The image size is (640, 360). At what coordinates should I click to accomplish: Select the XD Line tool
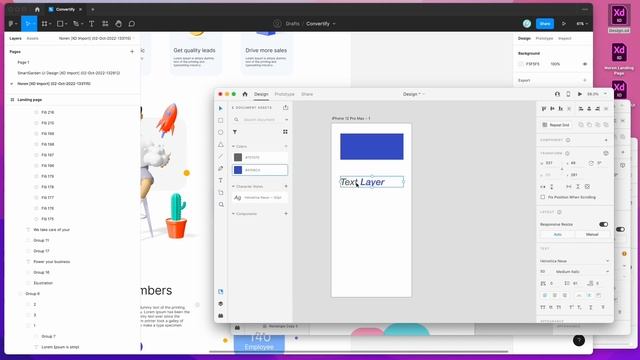(x=221, y=156)
